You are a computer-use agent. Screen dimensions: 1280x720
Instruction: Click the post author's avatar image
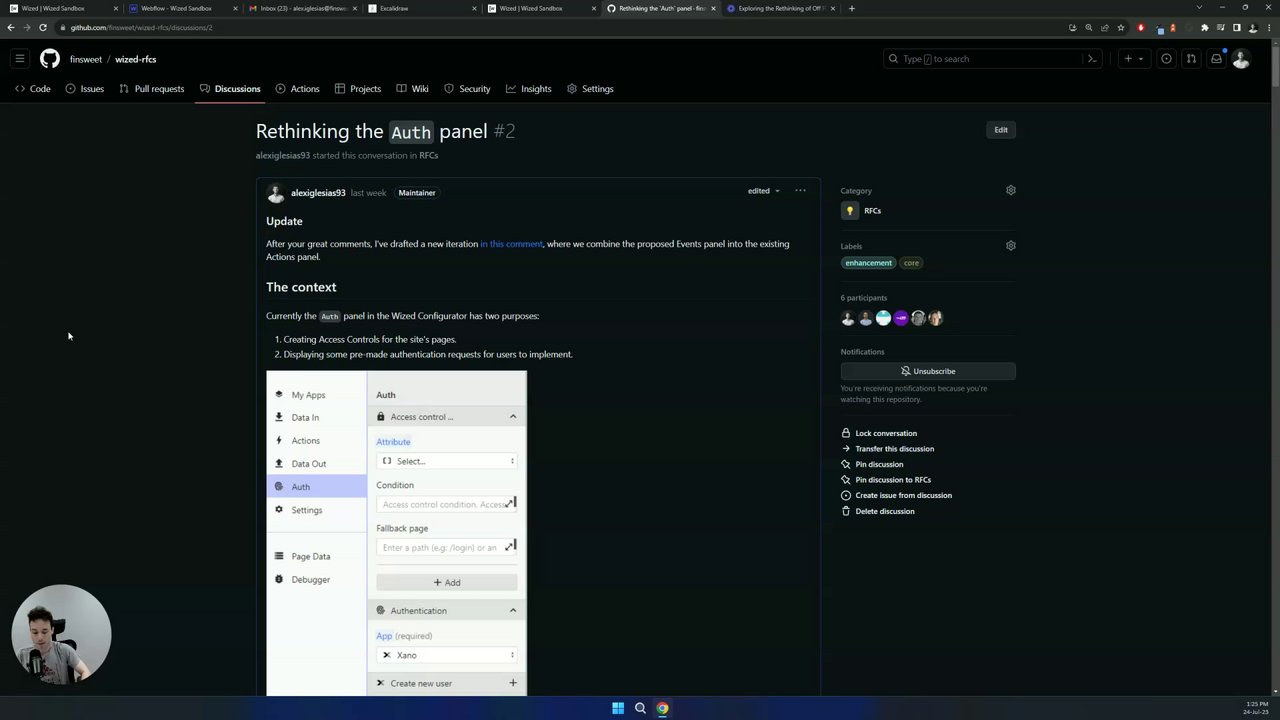[x=276, y=194]
